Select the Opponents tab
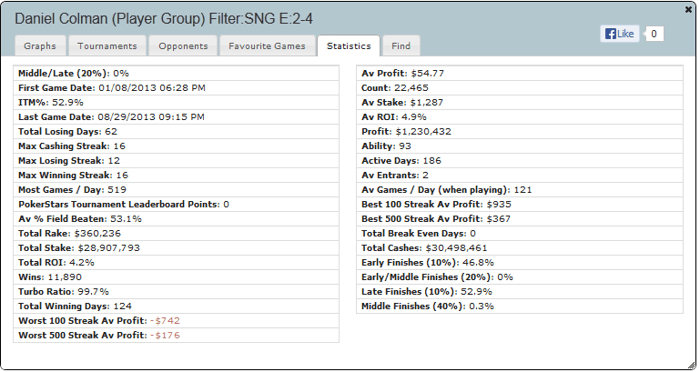 coord(183,46)
